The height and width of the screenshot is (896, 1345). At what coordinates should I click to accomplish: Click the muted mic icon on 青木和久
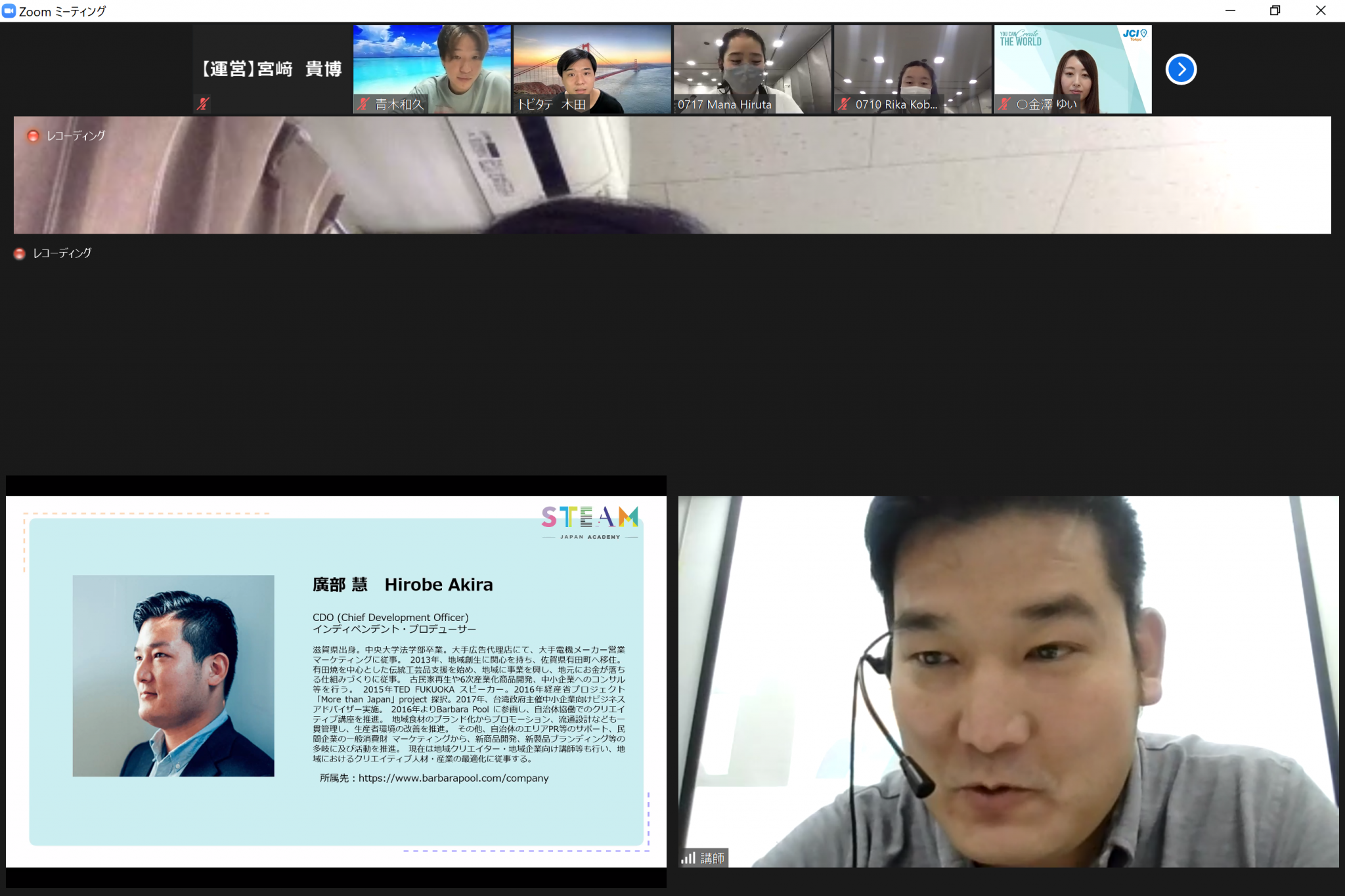pos(363,104)
